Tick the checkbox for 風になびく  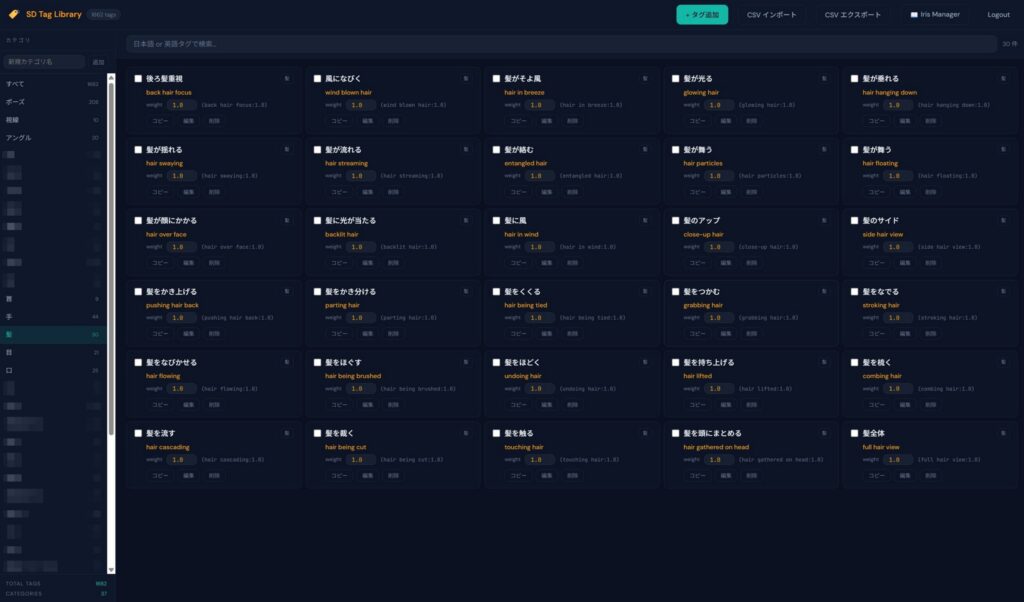coord(317,78)
